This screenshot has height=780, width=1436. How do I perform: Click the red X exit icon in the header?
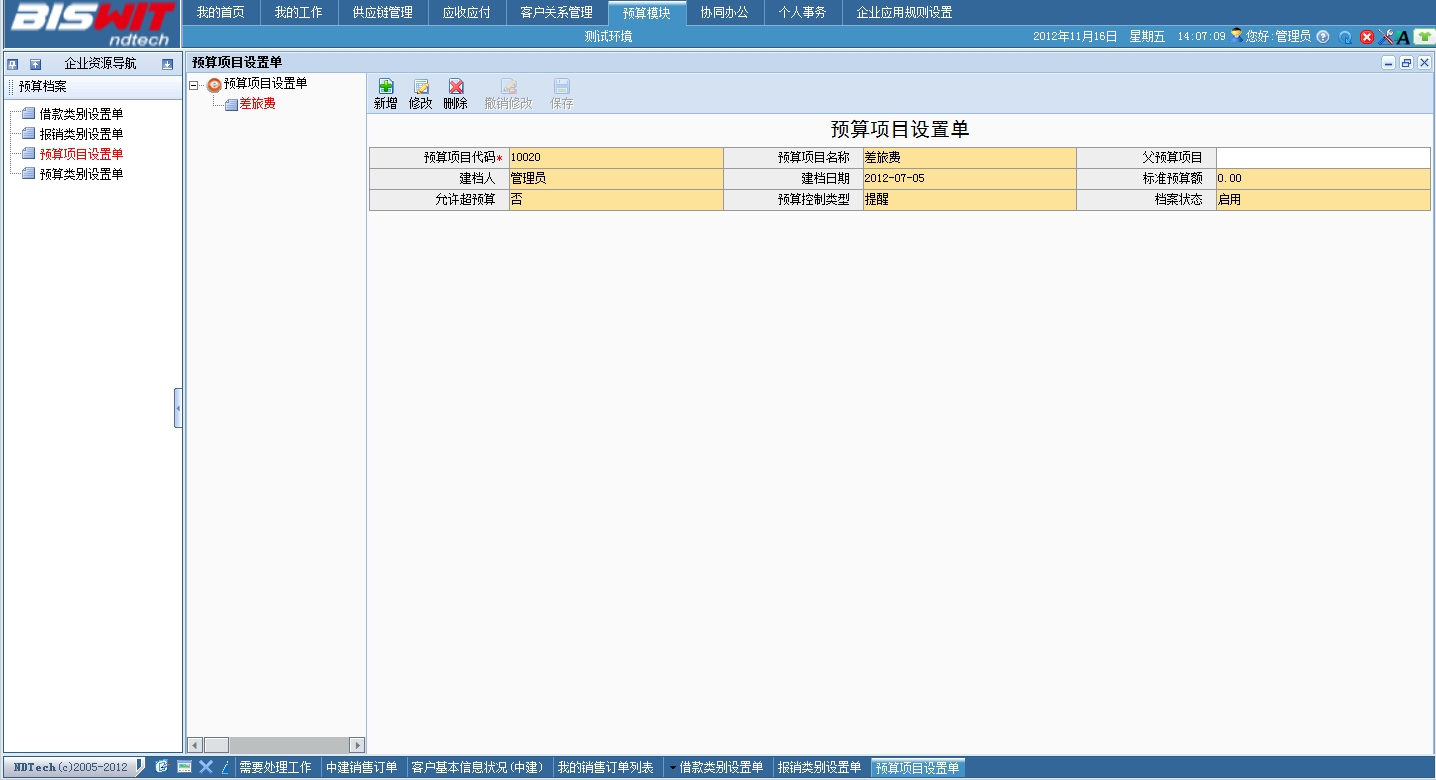coord(1367,37)
